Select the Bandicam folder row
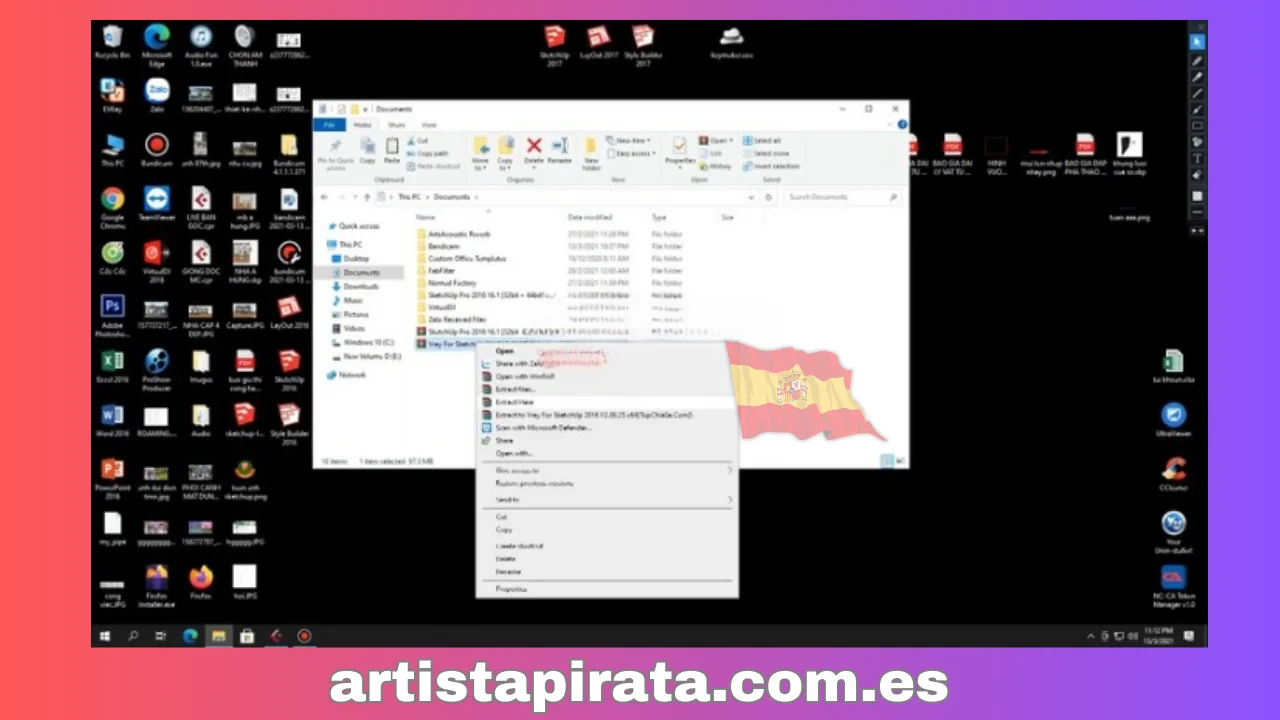The width and height of the screenshot is (1280, 720). pos(550,246)
